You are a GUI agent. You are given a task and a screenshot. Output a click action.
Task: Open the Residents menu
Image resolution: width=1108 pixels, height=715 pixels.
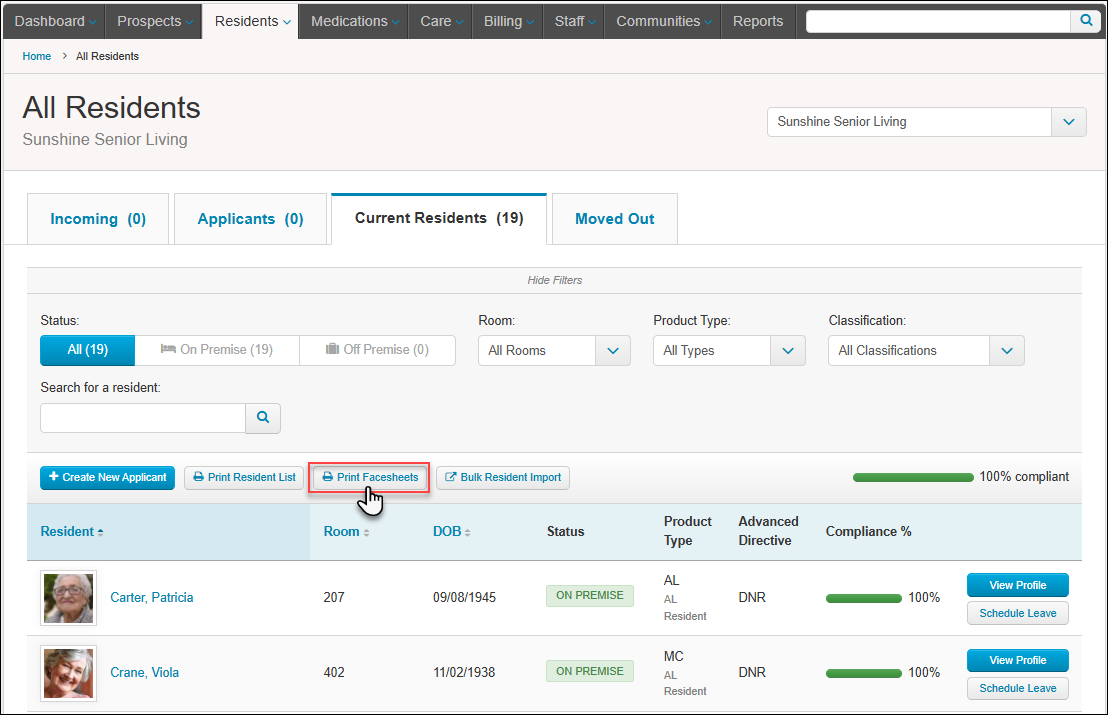[x=252, y=21]
